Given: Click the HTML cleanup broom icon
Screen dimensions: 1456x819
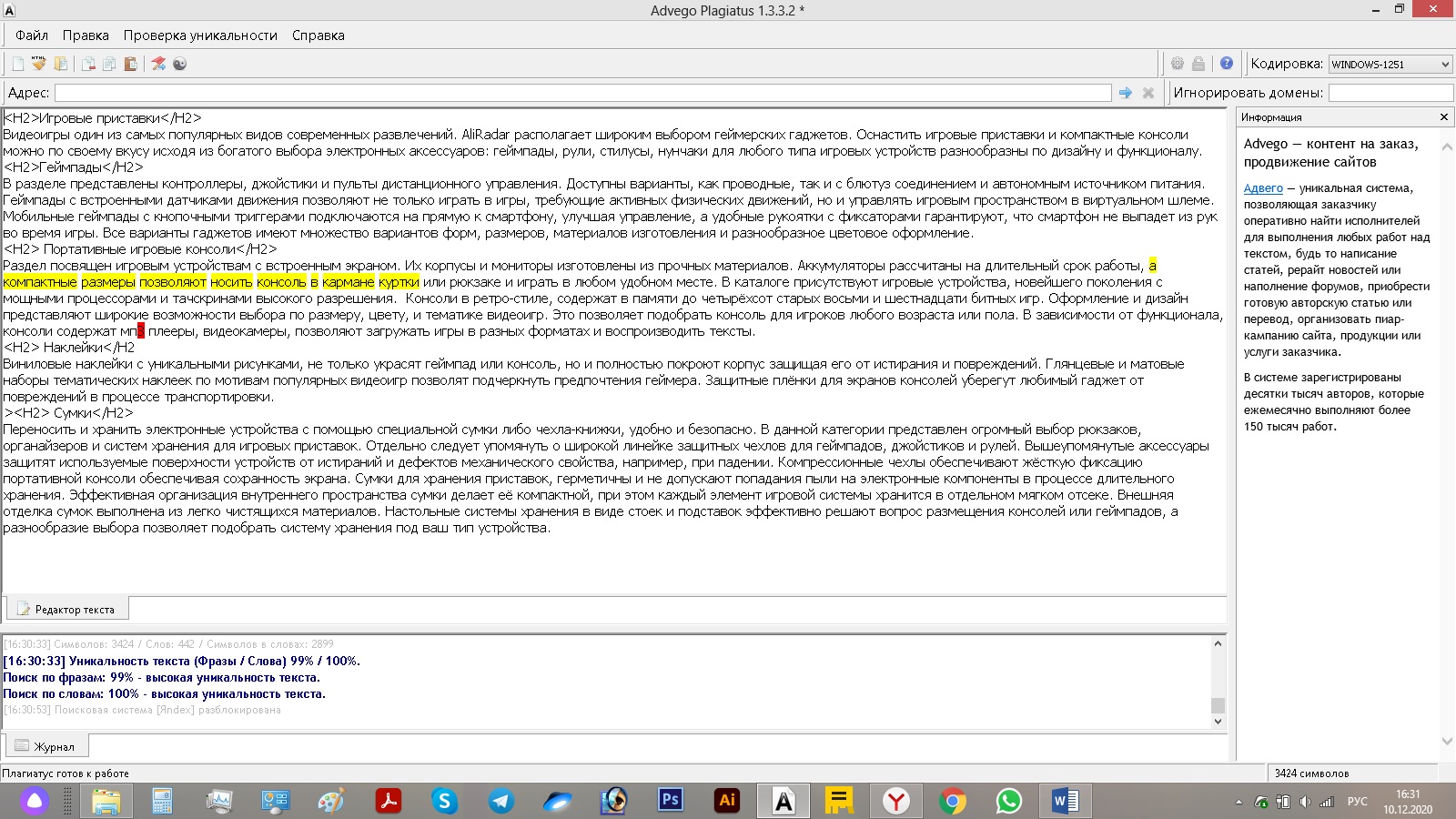Looking at the screenshot, I should (39, 64).
